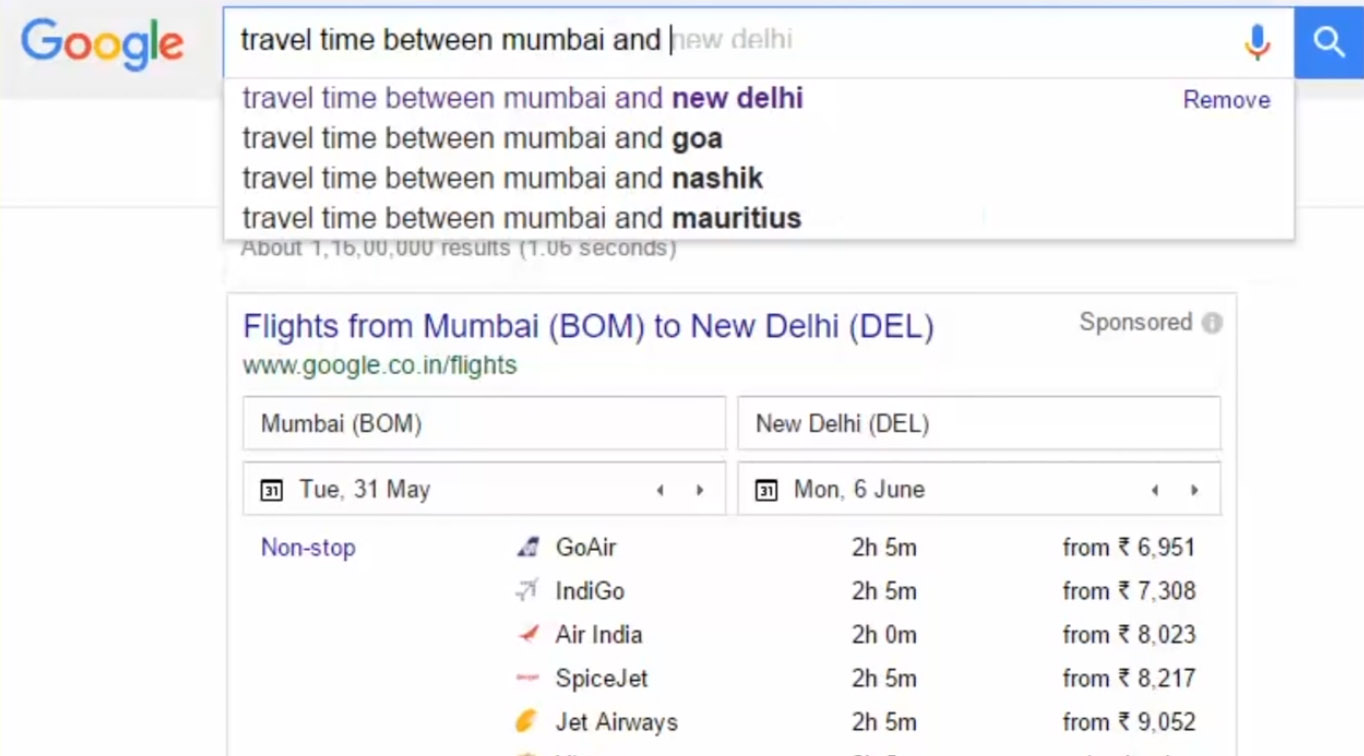1364x756 pixels.
Task: Click the Jet Airways airline logo
Action: 527,721
